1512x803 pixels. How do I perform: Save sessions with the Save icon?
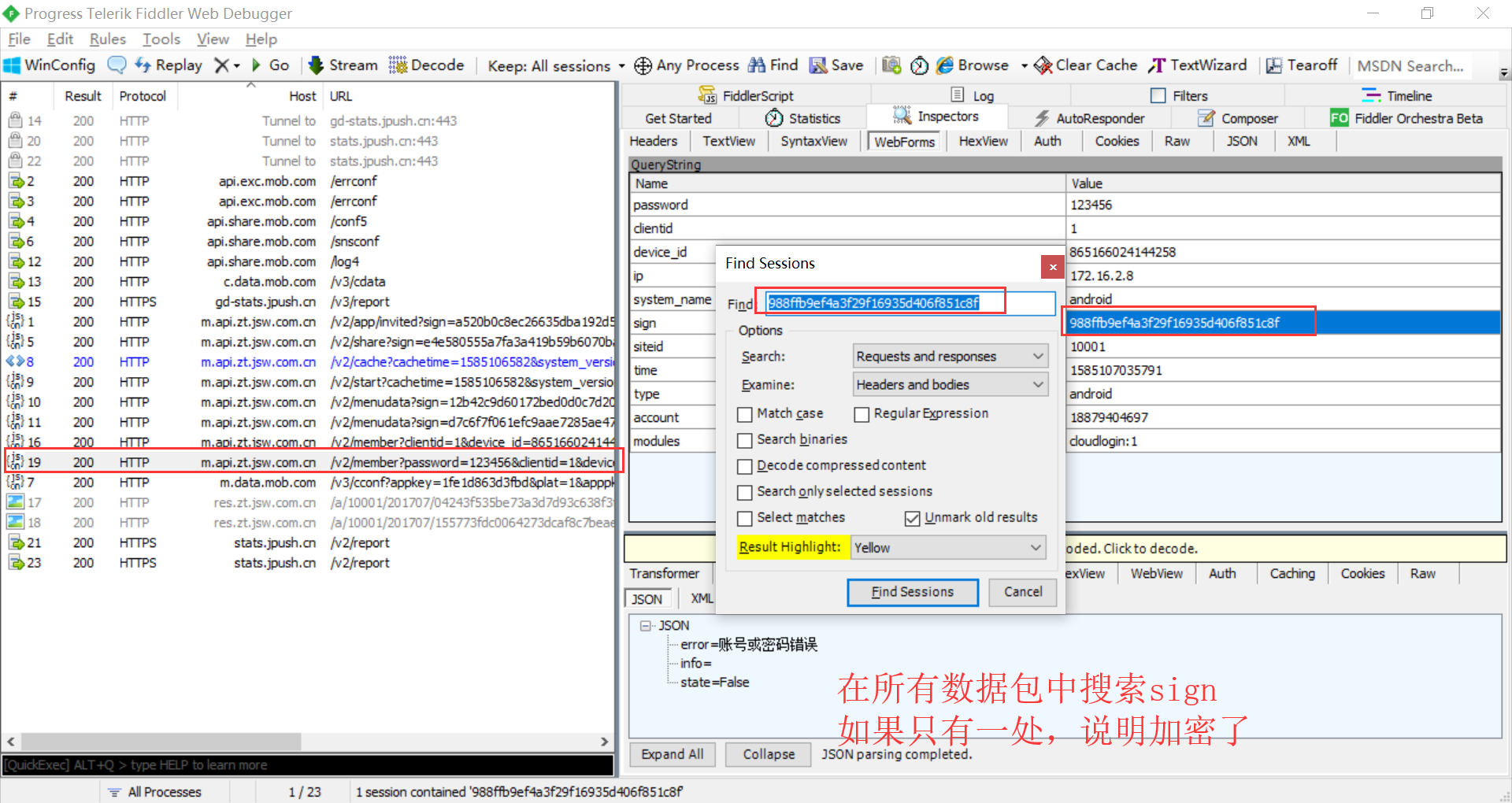(818, 65)
